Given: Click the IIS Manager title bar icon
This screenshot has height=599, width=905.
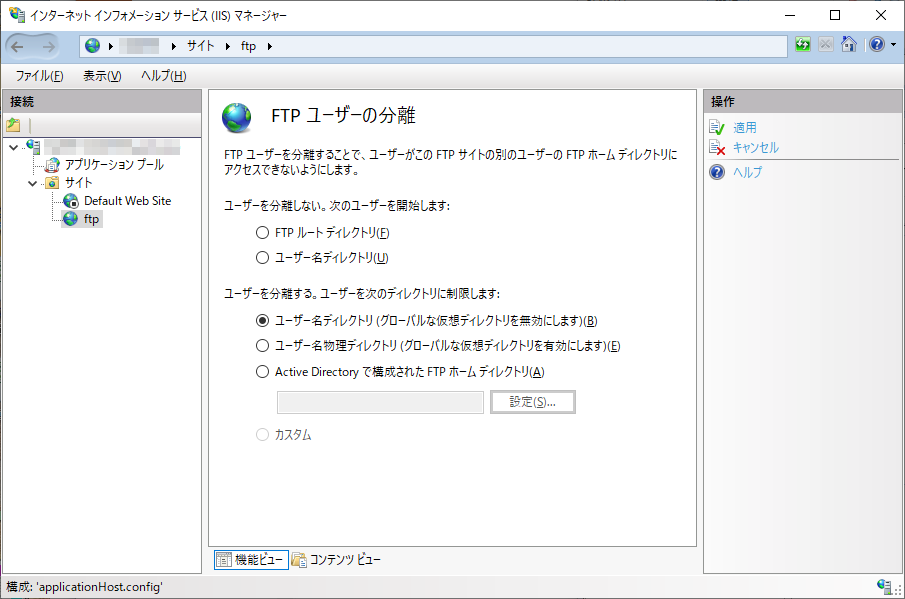Looking at the screenshot, I should coord(17,14).
